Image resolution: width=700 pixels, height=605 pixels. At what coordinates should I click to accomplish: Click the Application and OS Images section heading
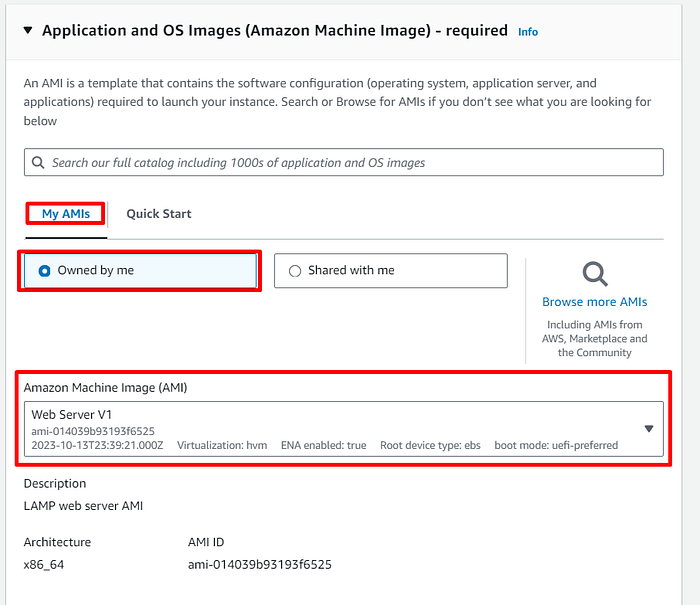point(275,30)
